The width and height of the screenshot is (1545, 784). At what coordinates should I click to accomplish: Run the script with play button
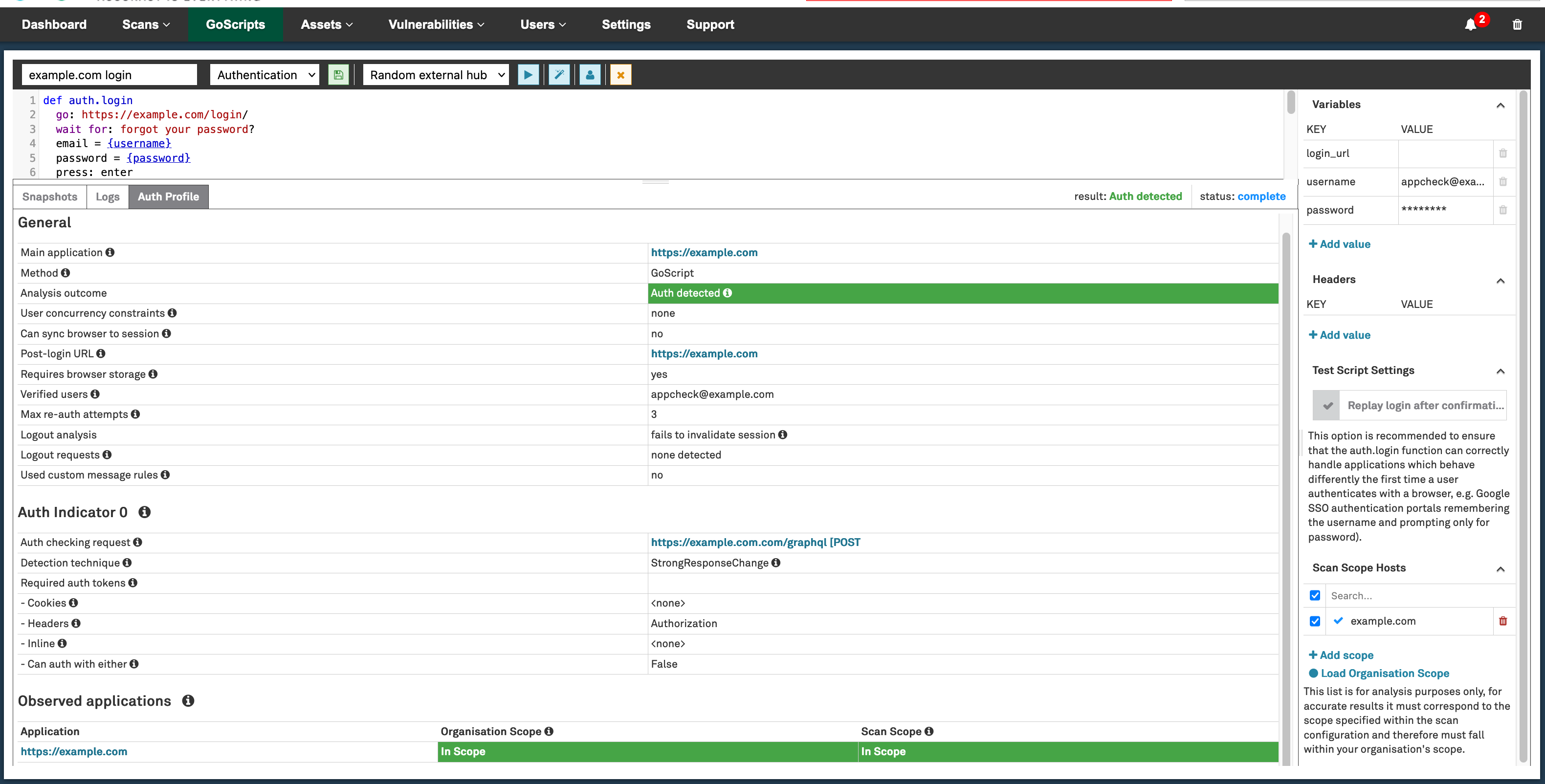(528, 75)
